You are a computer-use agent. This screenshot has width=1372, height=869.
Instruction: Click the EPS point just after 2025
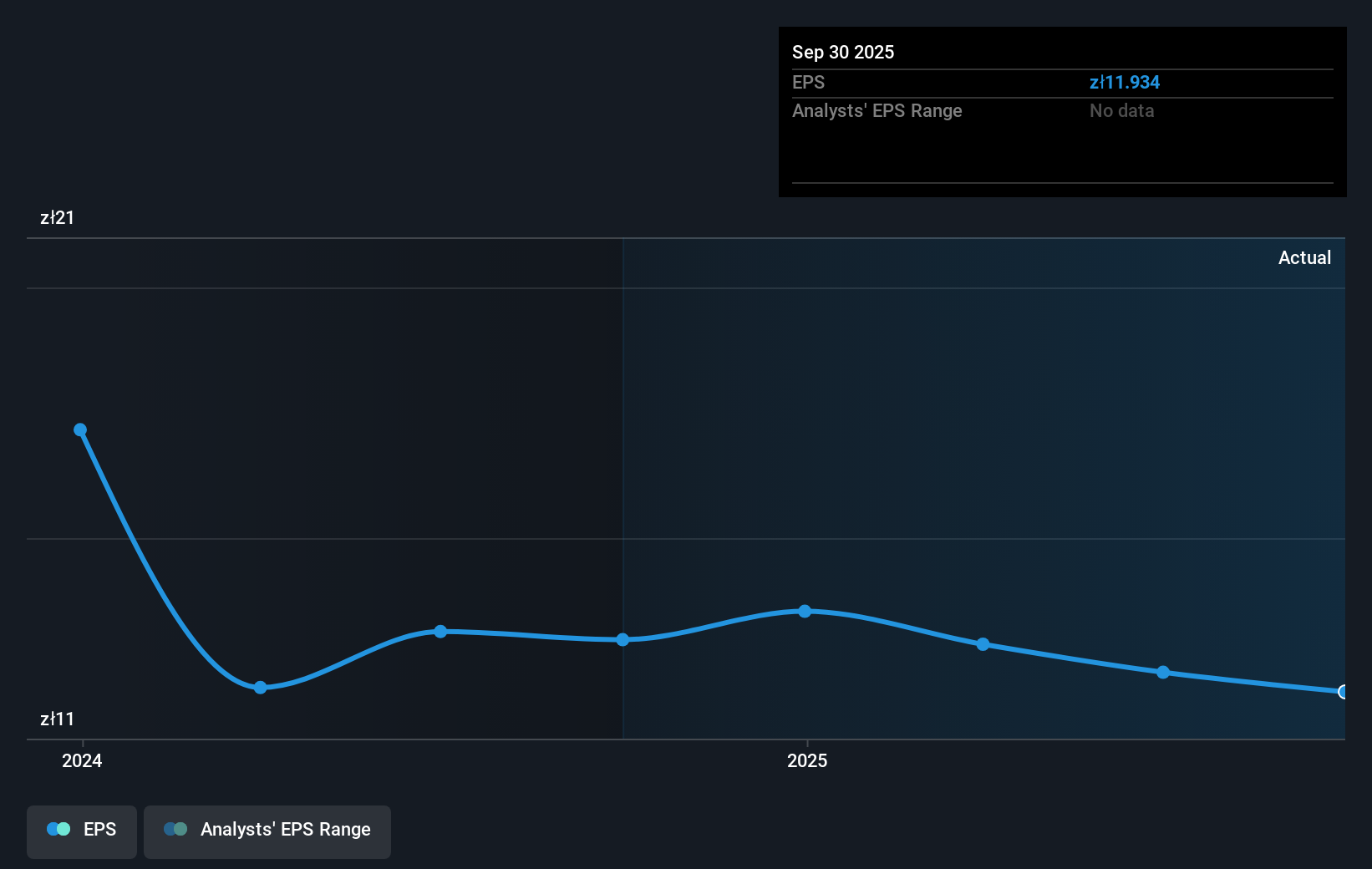pos(983,643)
